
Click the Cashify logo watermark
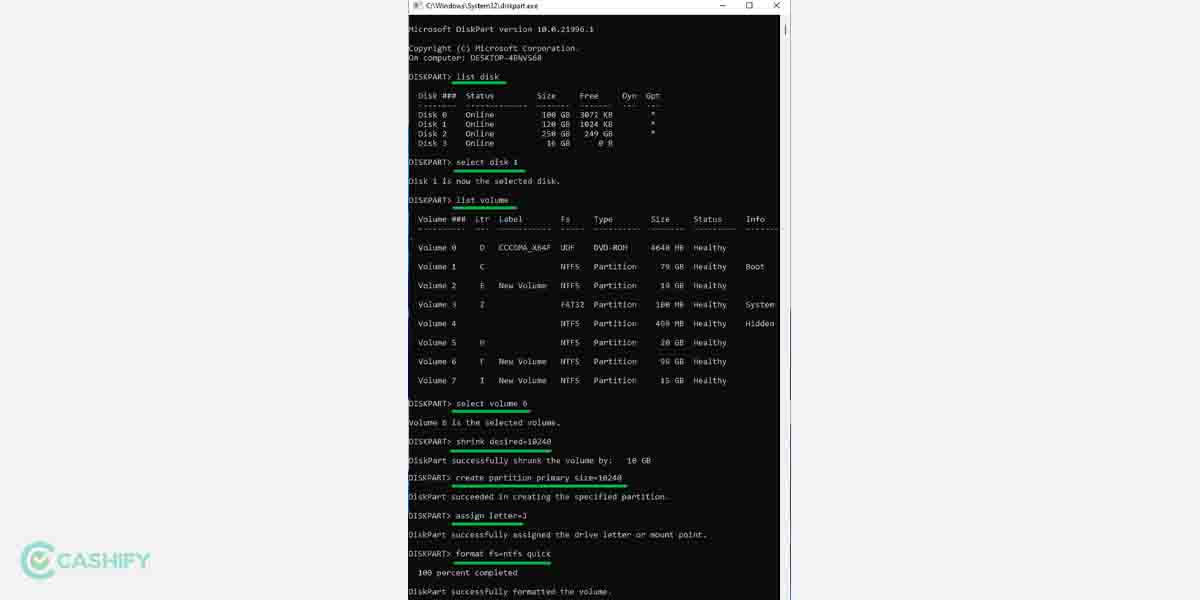click(x=84, y=560)
